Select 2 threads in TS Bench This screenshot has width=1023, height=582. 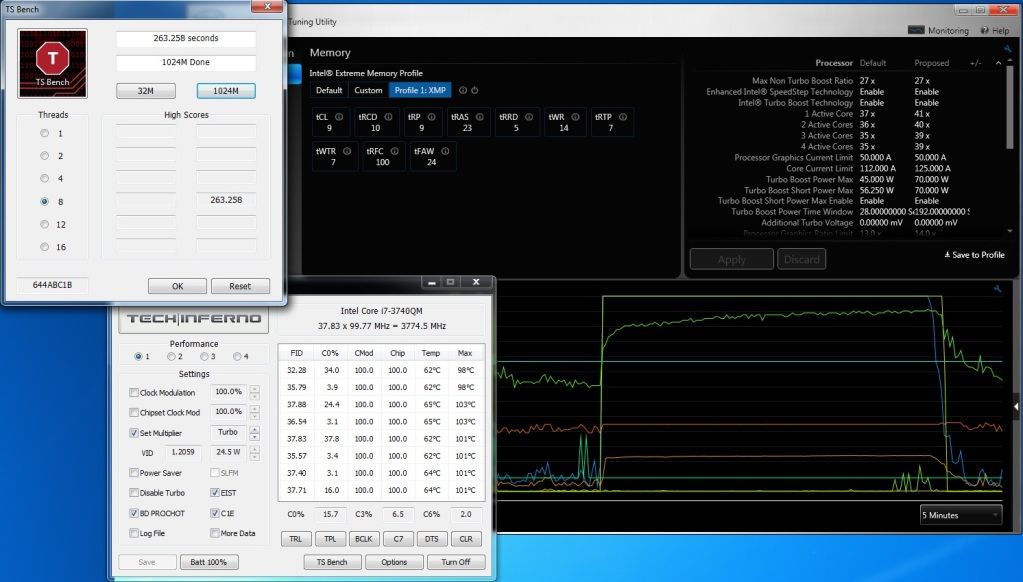pos(44,156)
